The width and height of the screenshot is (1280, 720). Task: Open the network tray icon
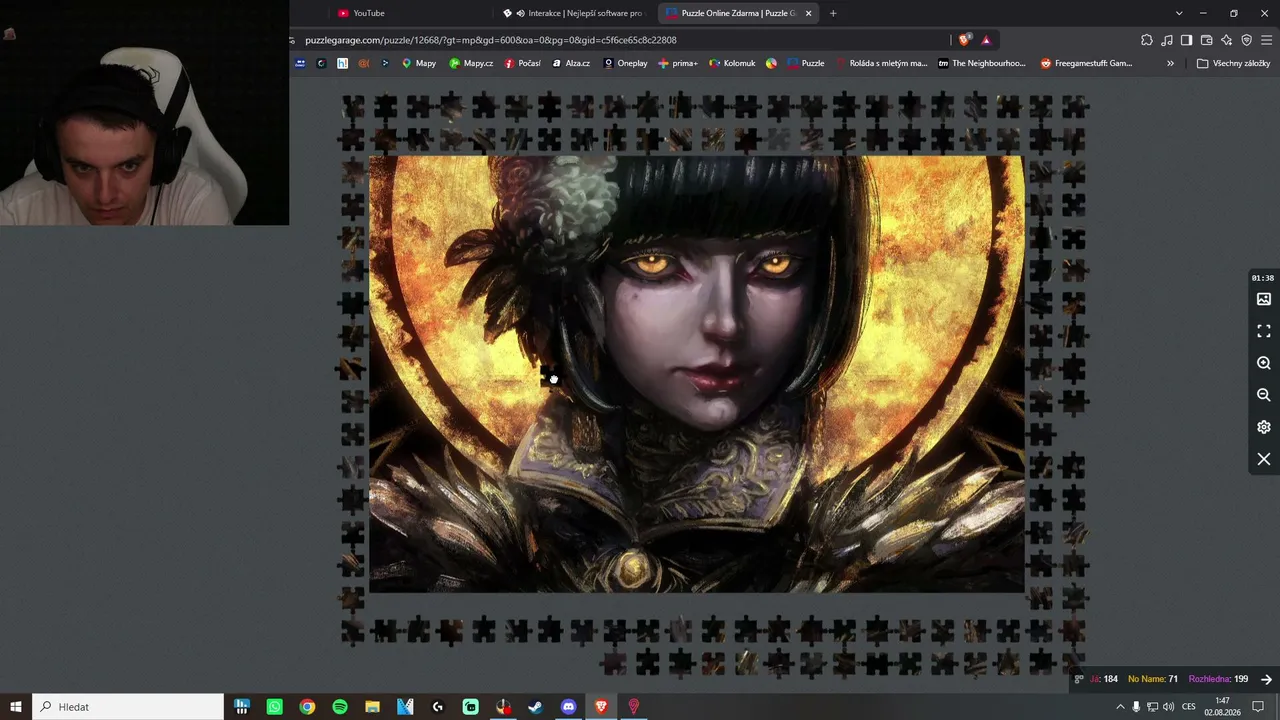point(1152,707)
